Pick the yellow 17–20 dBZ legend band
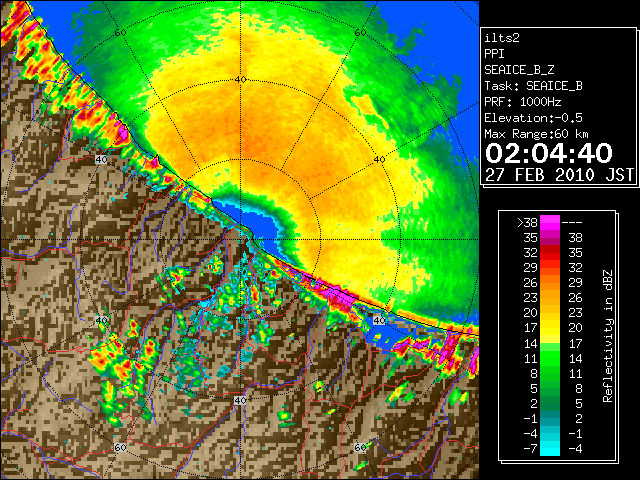Viewport: 640px width, 480px height. click(550, 328)
